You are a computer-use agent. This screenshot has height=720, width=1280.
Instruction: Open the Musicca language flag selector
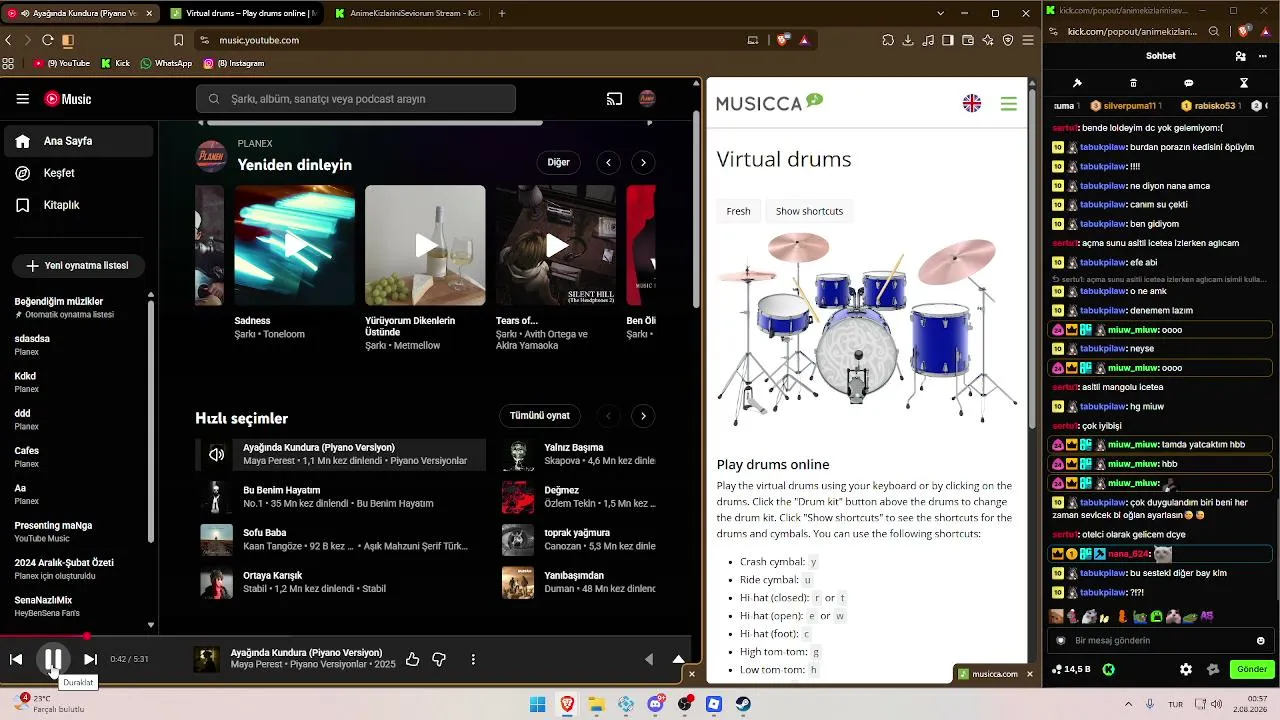(x=972, y=103)
